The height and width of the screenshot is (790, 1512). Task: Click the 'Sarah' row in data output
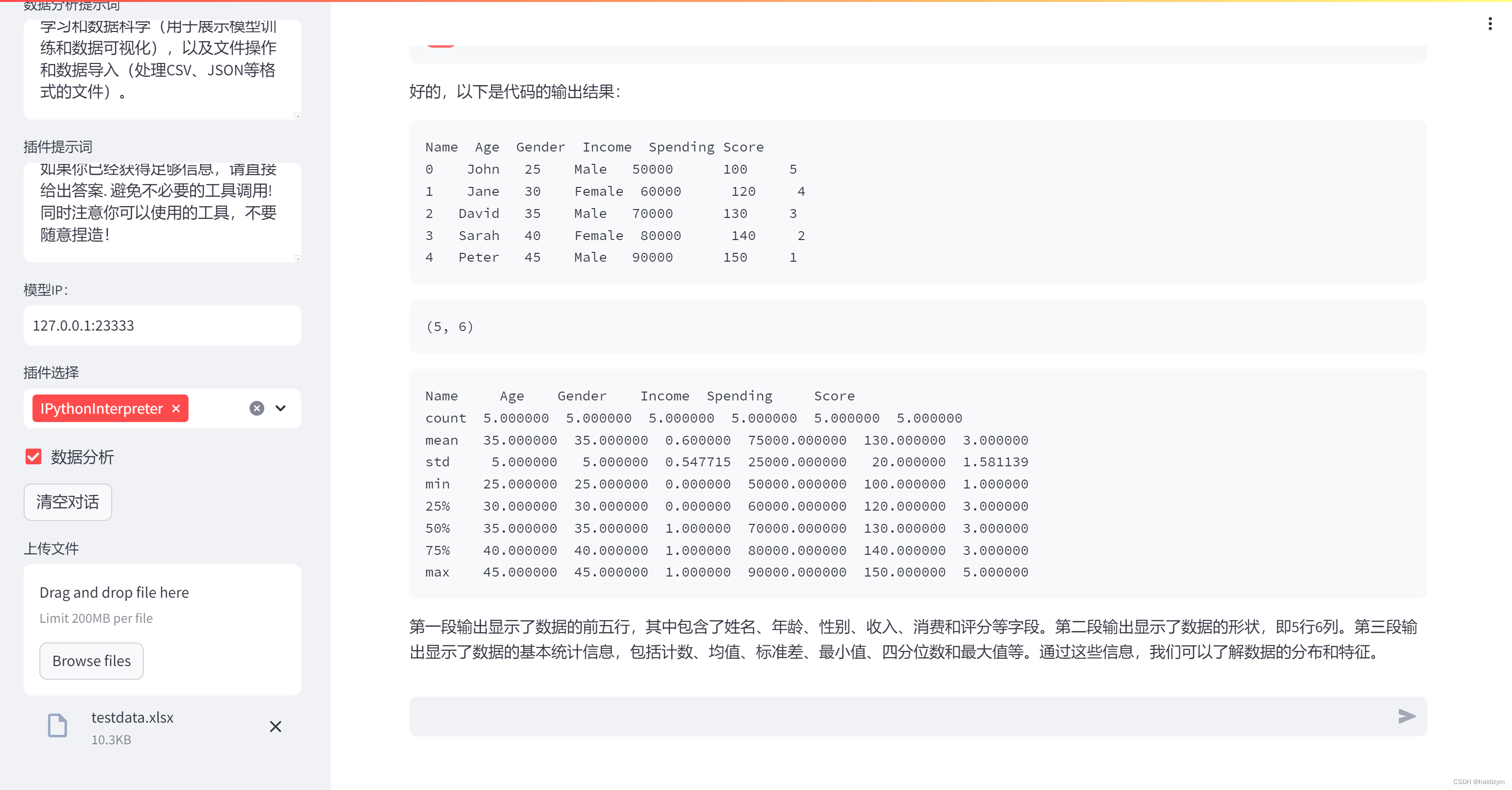click(x=615, y=235)
